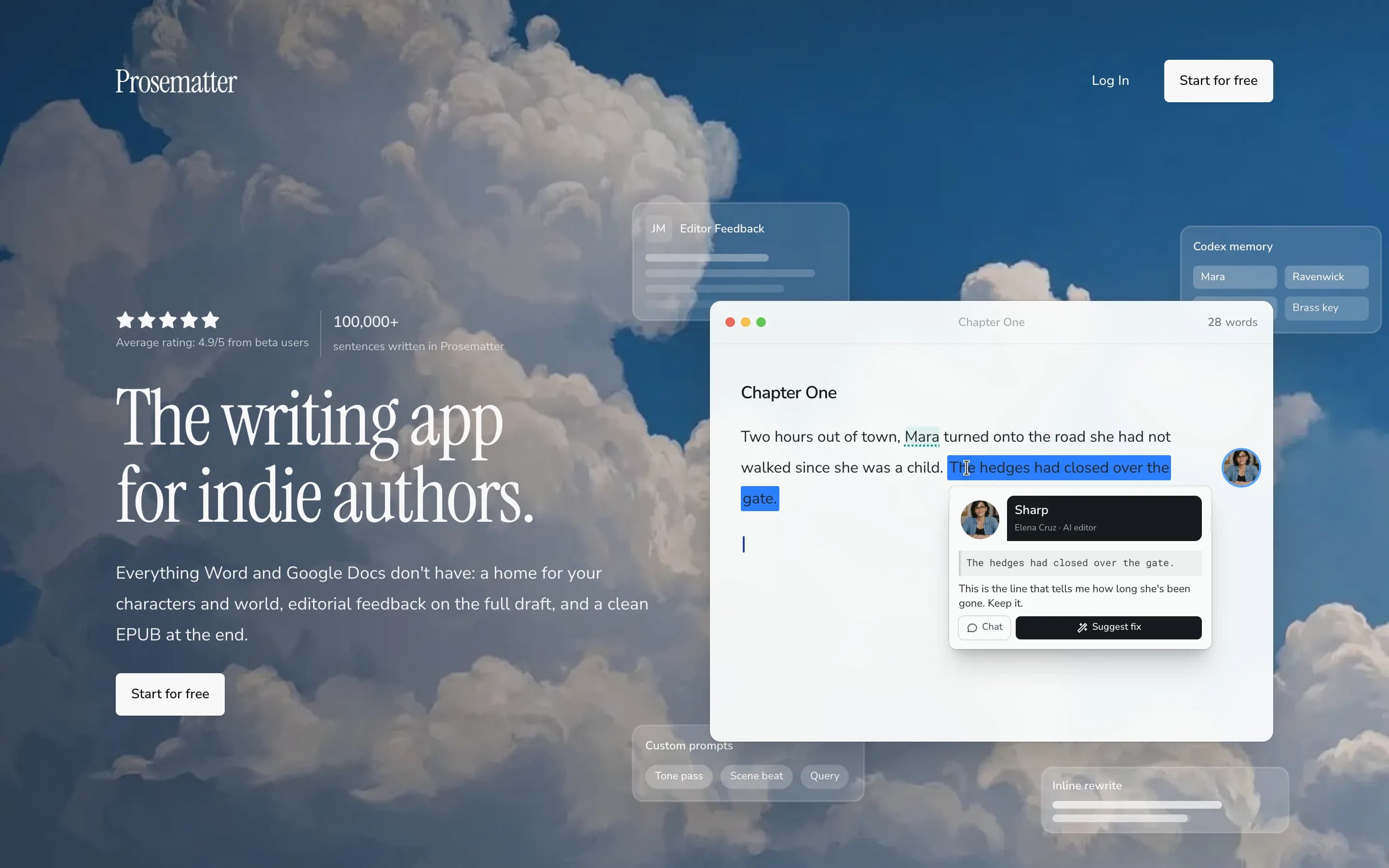Click the Suggest fix button

tap(1108, 627)
